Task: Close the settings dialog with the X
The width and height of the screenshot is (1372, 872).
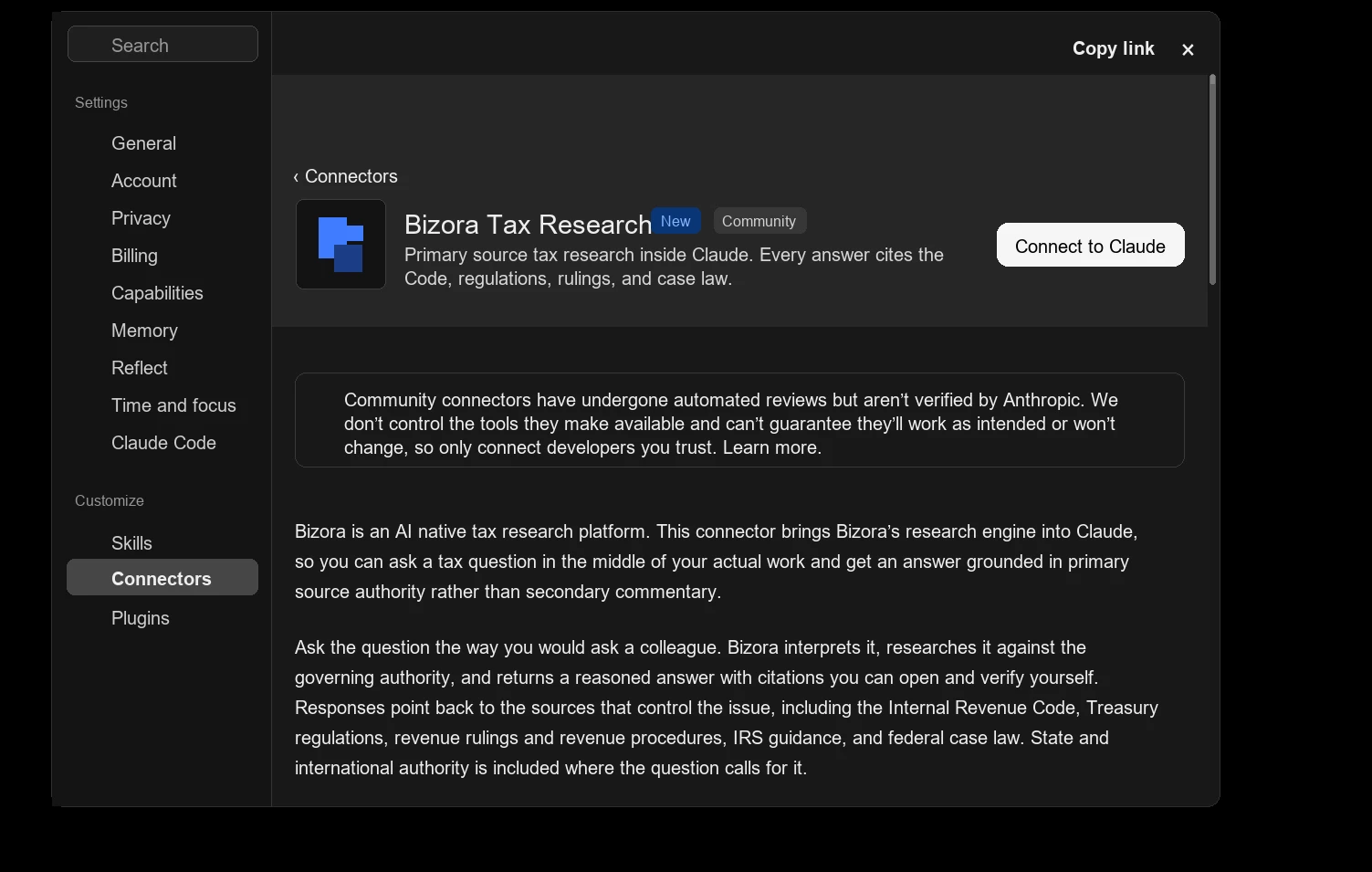Action: [1188, 49]
